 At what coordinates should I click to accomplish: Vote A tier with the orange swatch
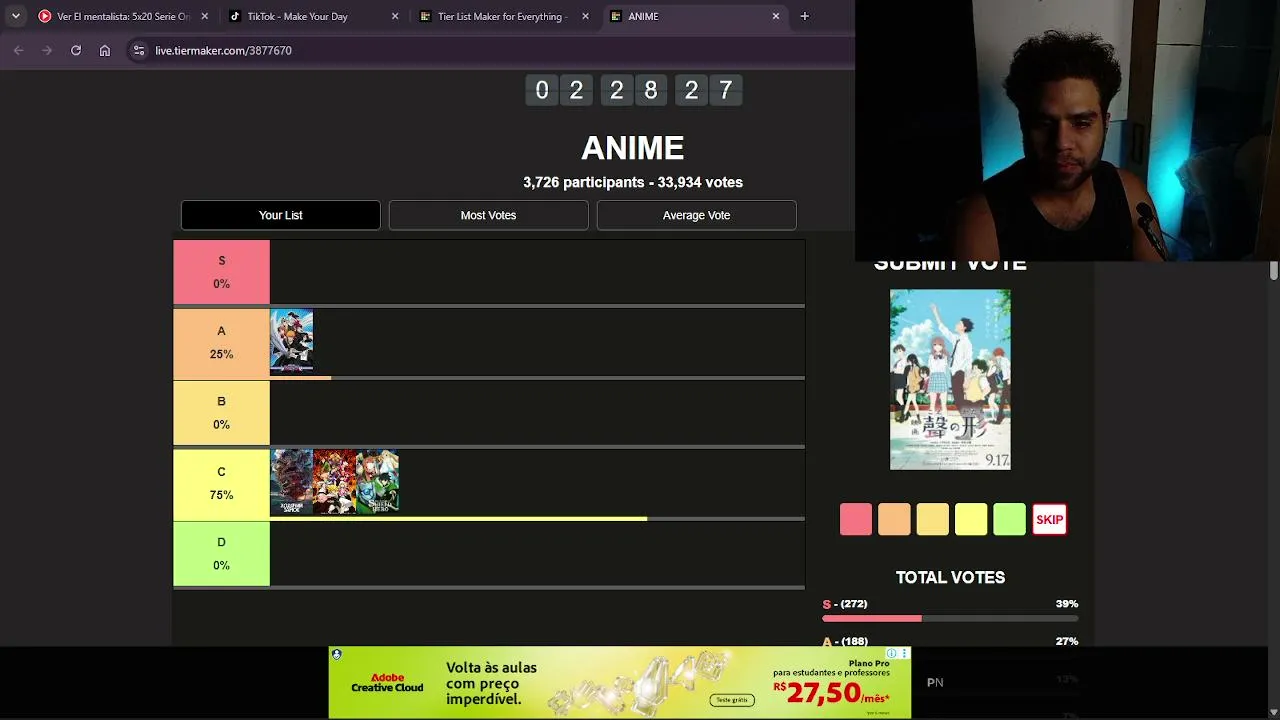(x=894, y=519)
